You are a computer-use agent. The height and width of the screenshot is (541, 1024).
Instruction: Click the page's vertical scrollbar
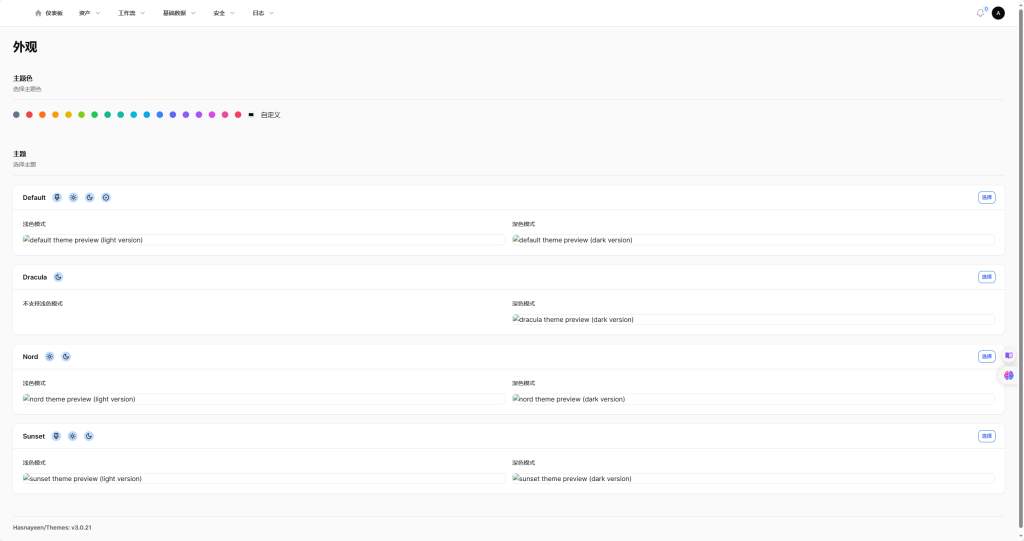(x=1021, y=268)
